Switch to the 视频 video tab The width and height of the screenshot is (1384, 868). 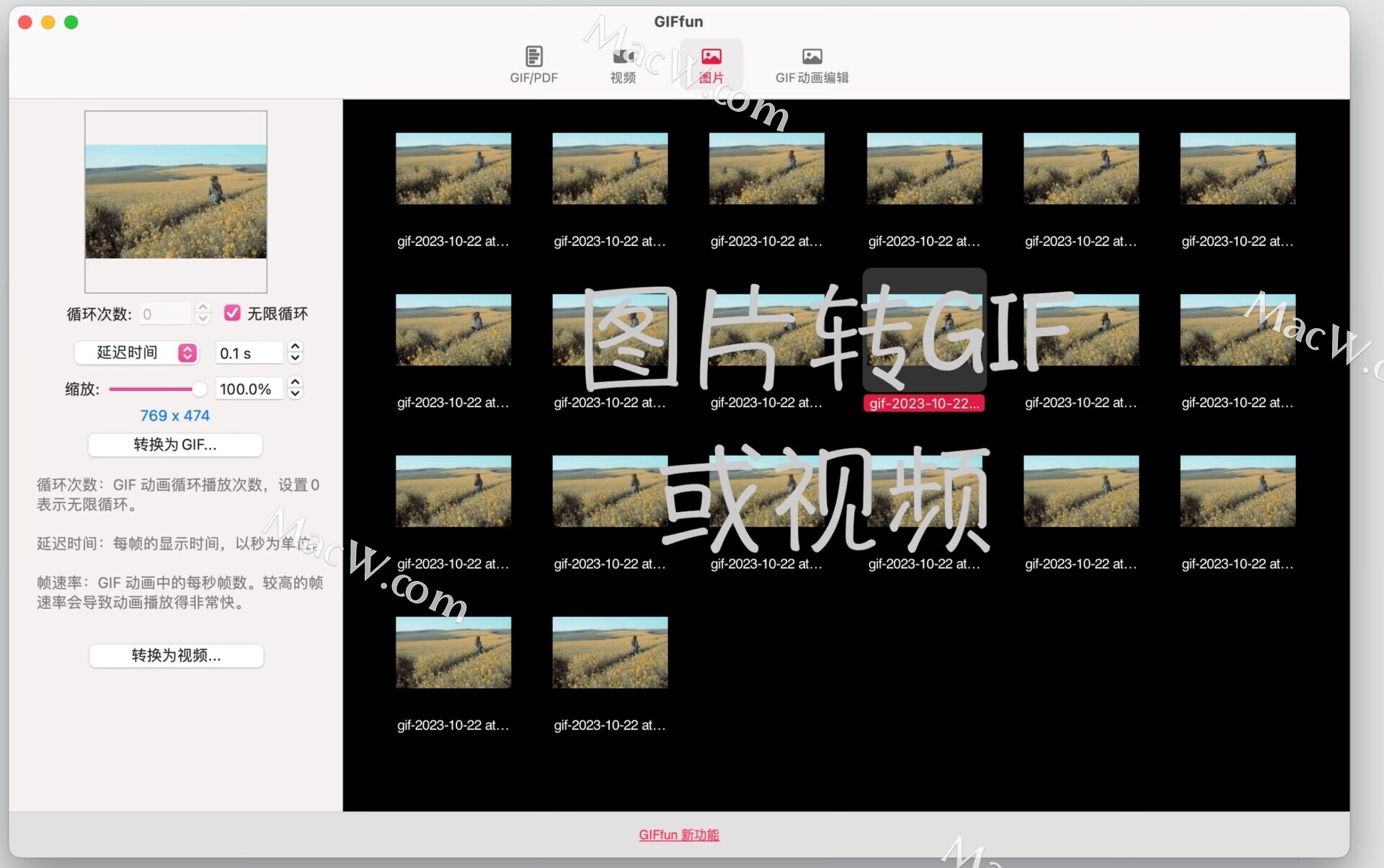click(x=623, y=65)
